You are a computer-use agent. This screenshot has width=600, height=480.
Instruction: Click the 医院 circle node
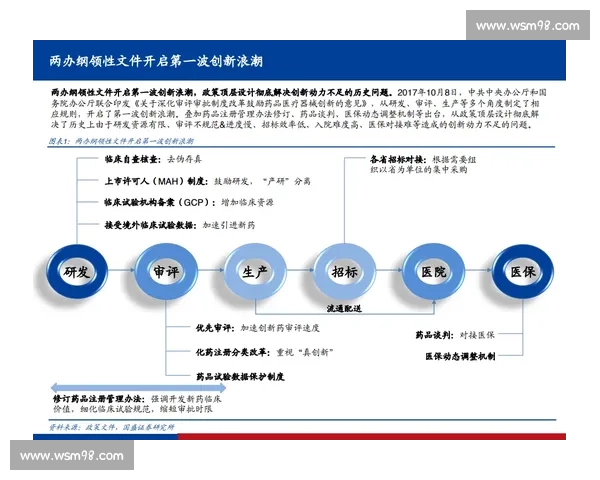click(x=434, y=272)
